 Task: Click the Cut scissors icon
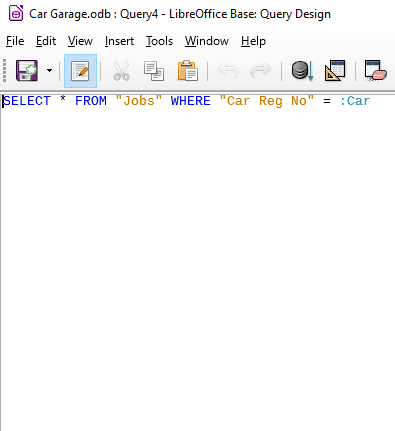pyautogui.click(x=121, y=71)
